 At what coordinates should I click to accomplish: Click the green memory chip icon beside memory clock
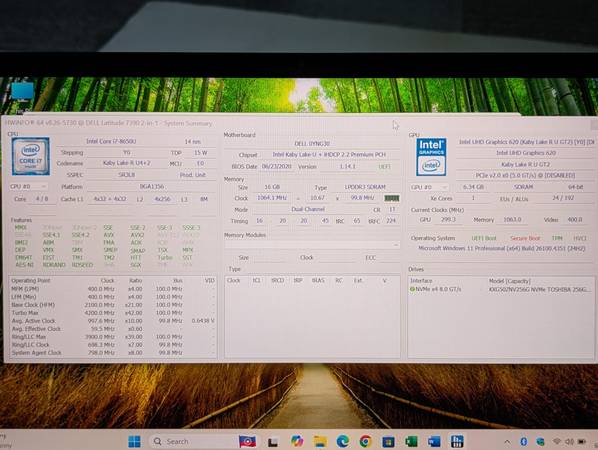pos(392,198)
